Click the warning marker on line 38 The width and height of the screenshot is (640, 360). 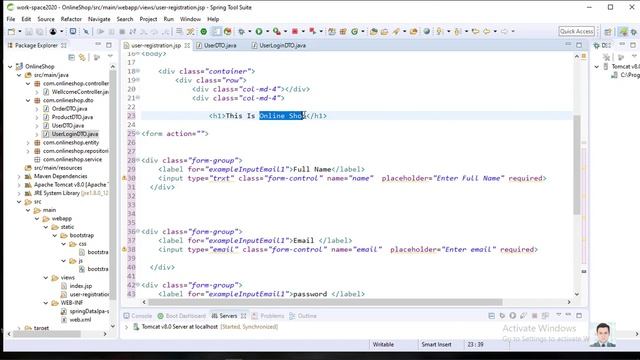pyautogui.click(x=124, y=249)
